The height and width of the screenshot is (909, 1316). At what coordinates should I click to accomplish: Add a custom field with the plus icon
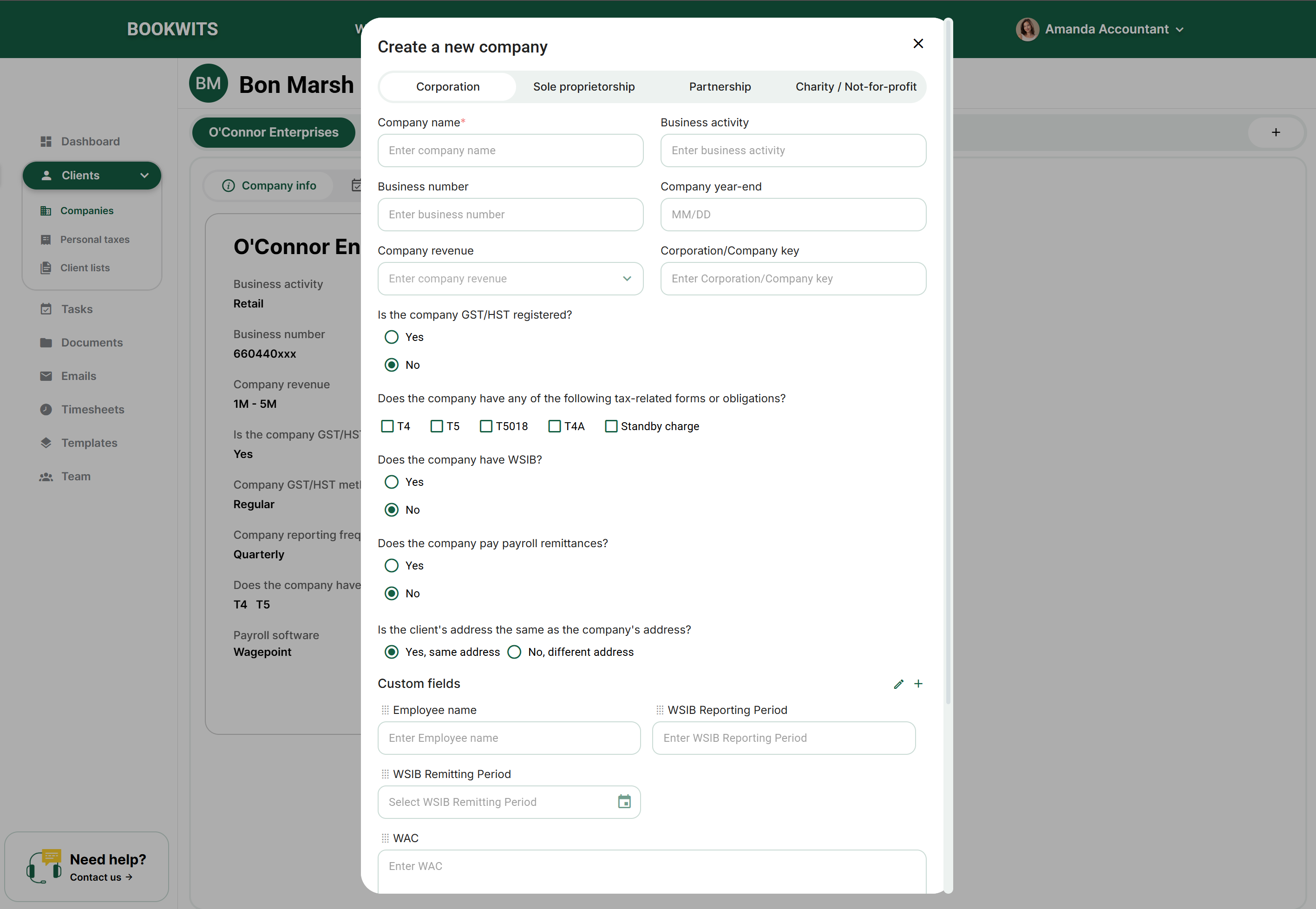[918, 683]
